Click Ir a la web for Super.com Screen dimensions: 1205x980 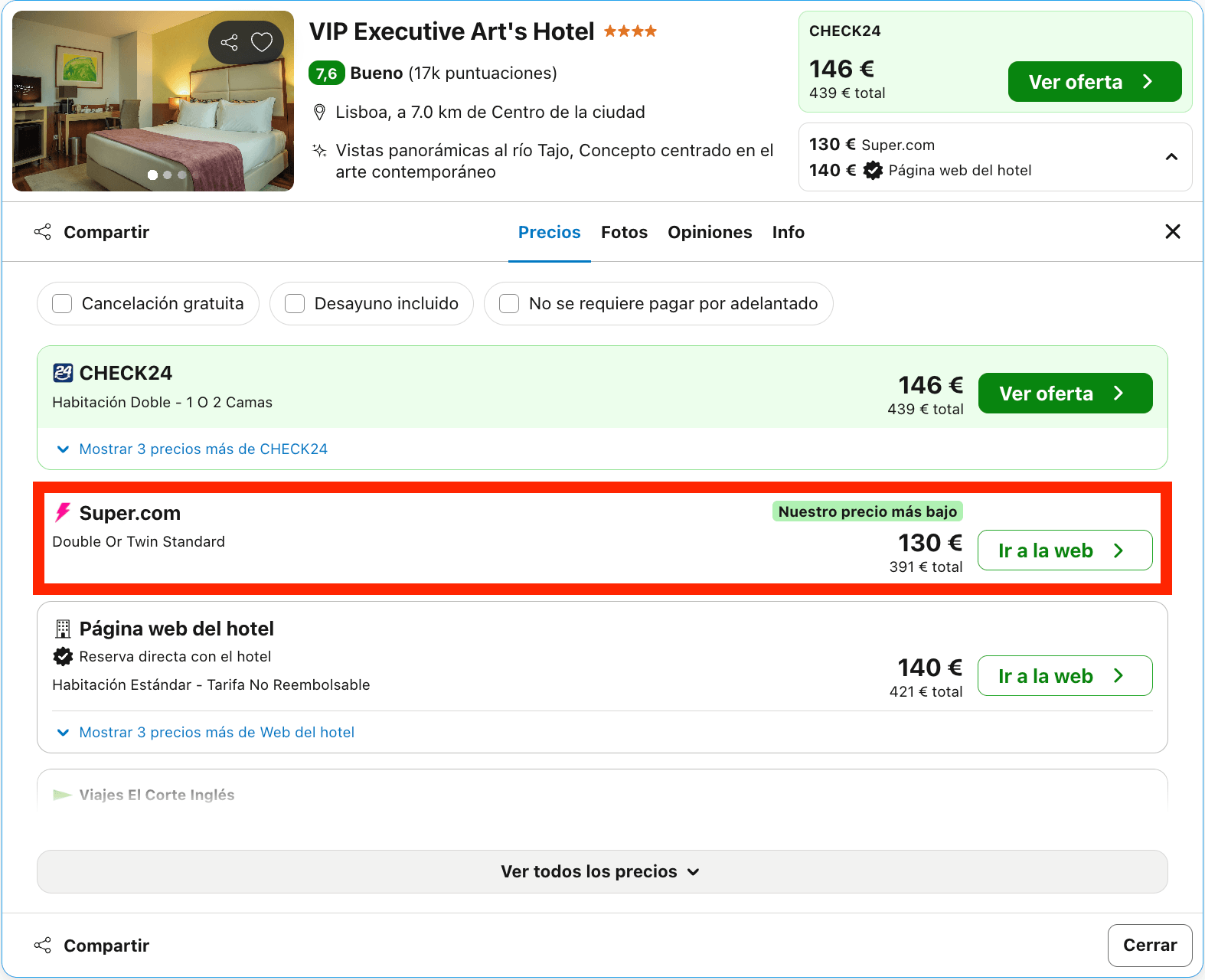point(1065,550)
